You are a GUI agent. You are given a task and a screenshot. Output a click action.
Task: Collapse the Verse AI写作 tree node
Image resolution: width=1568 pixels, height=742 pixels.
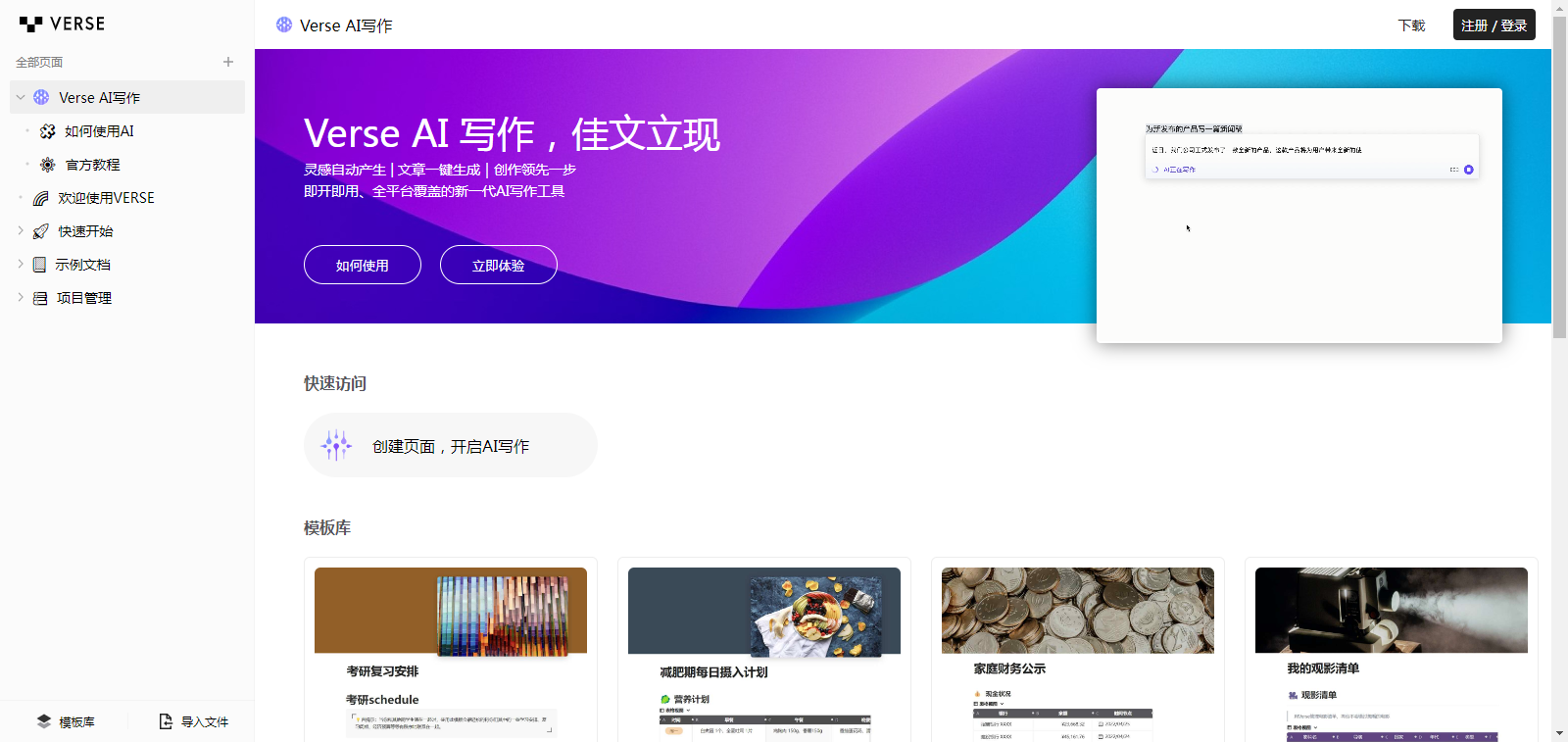point(21,97)
